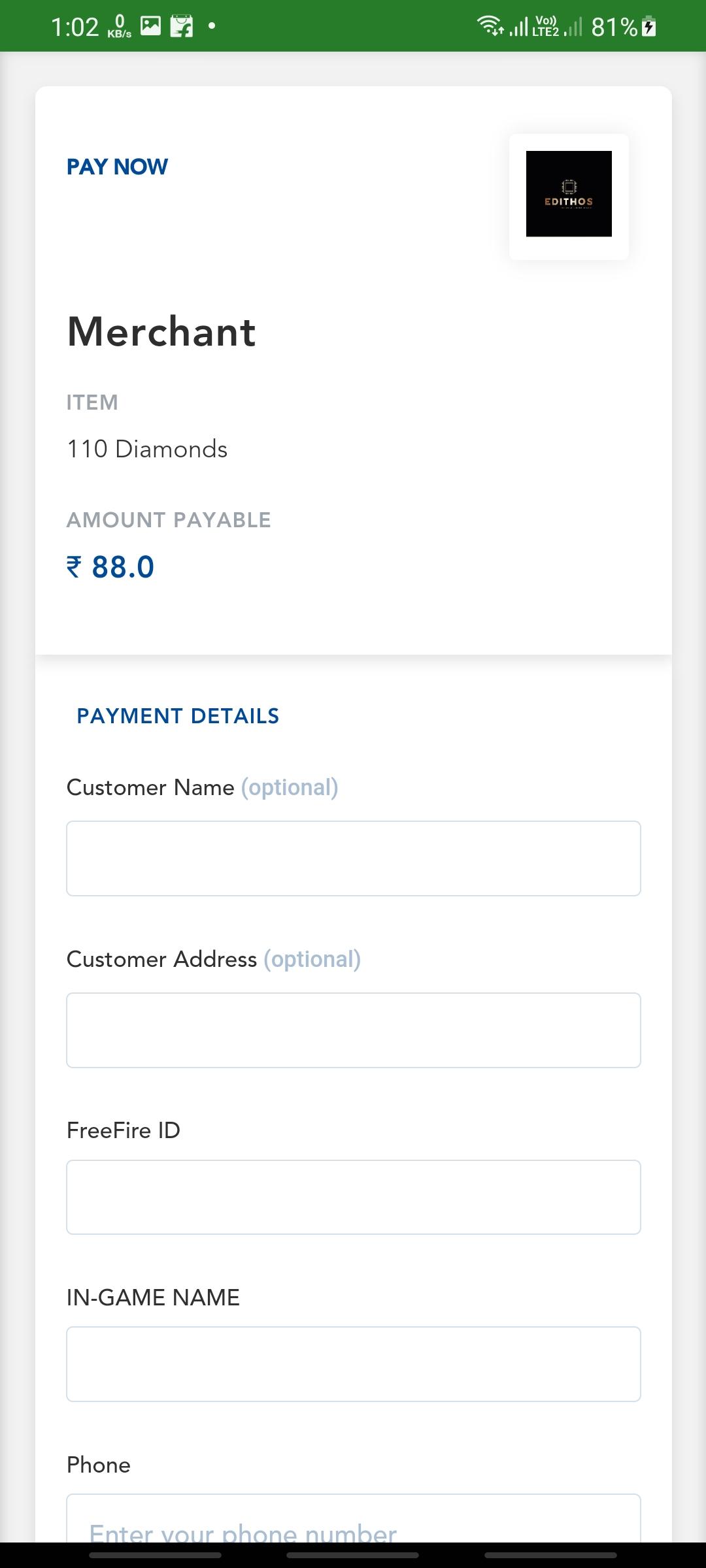The image size is (706, 1568).
Task: Tap the PAY NOW heading
Action: 117,167
